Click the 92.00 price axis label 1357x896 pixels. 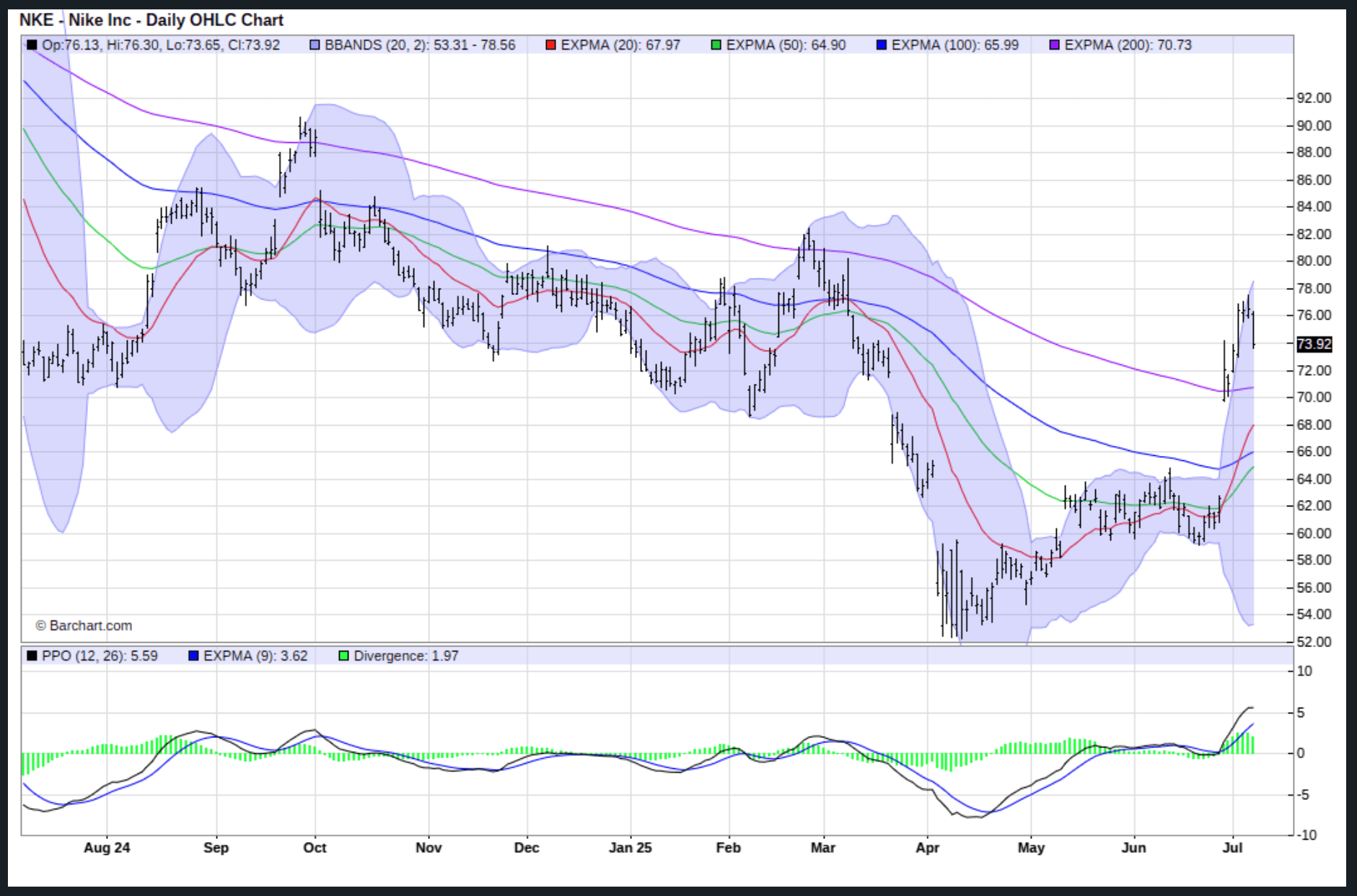(1314, 98)
